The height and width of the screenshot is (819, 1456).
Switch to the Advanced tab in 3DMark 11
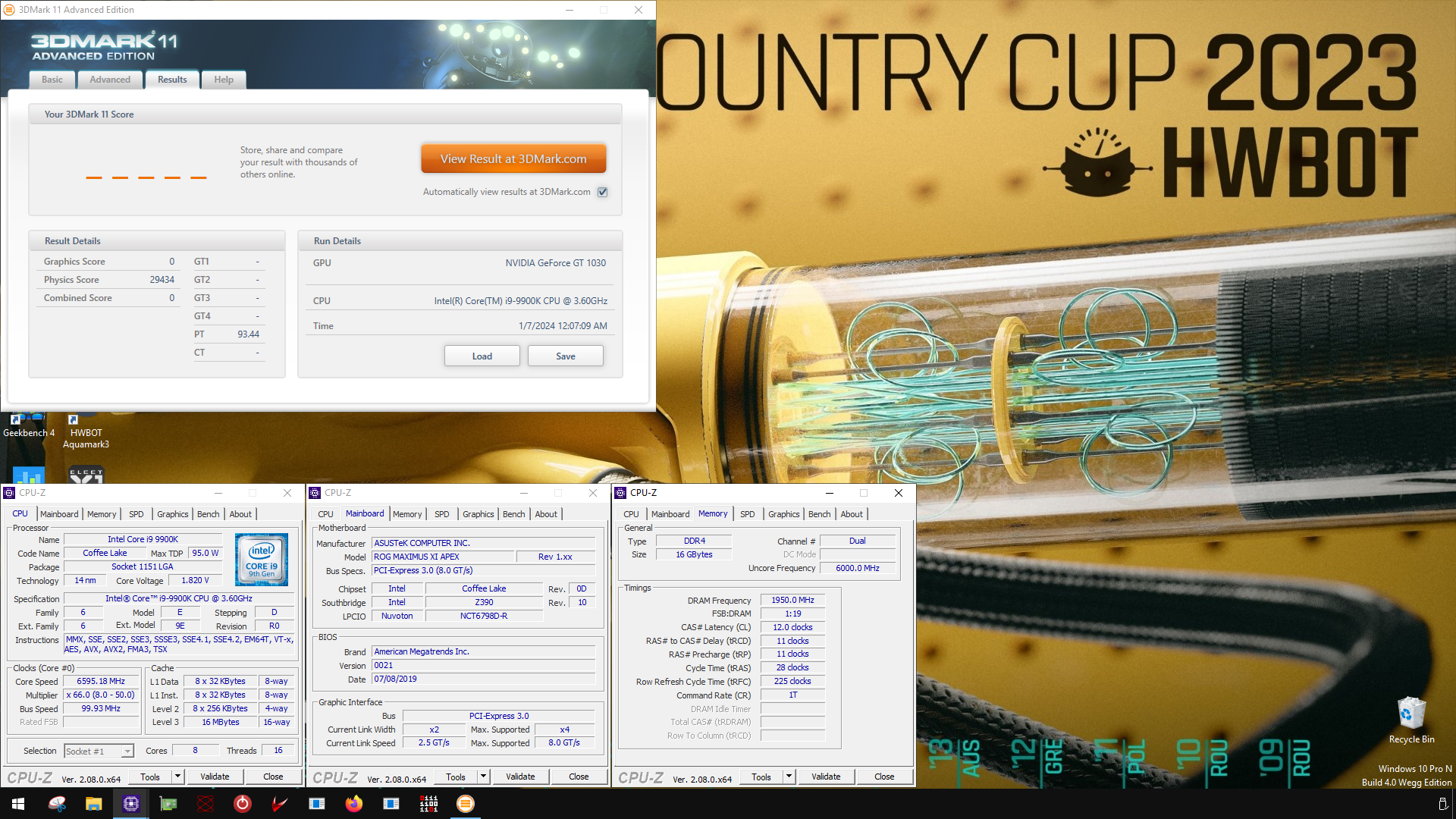point(110,80)
